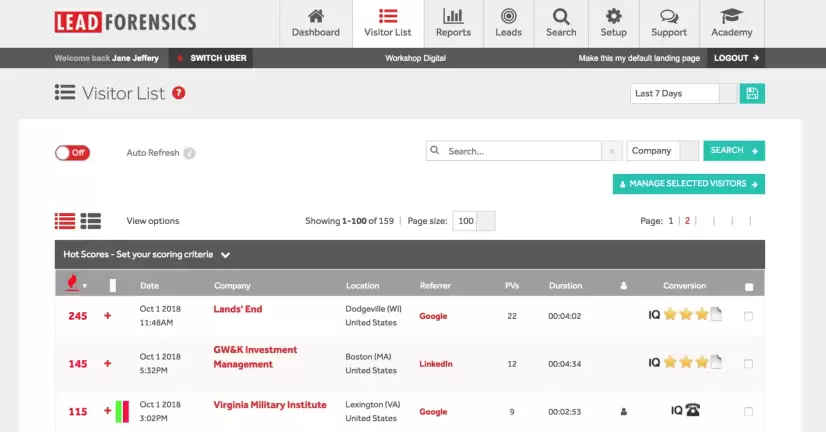Viewport: 826px width, 432px height.
Task: Expand the Hot Scores scoring criteria chevron
Action: (225, 255)
